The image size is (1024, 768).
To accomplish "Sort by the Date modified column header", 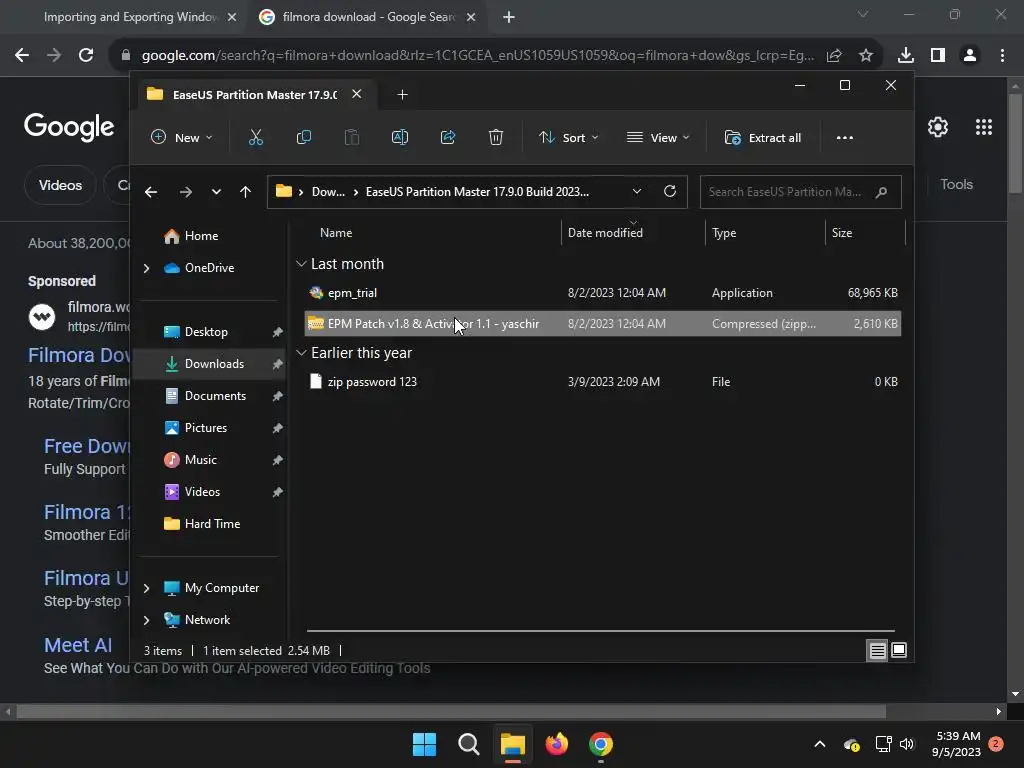I will [605, 233].
